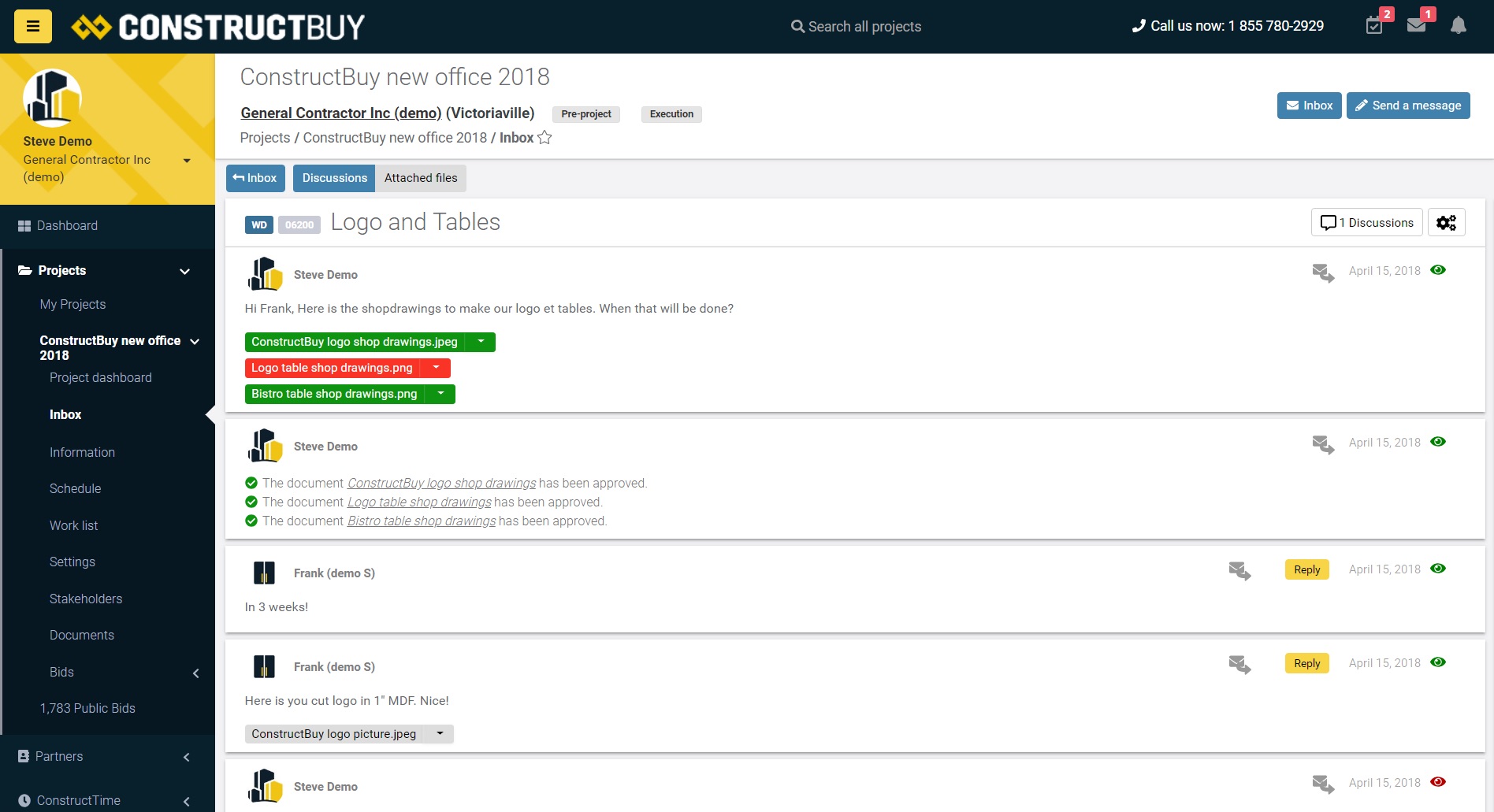Click Send a message button
1494x812 pixels.
click(1408, 106)
